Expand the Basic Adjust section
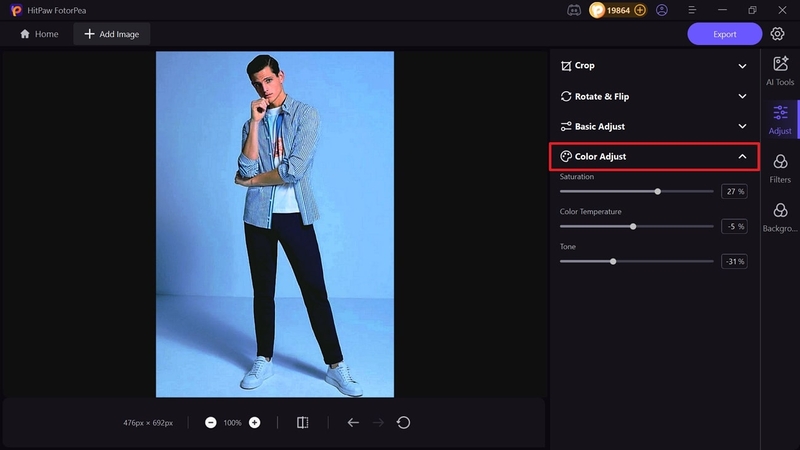 654,126
